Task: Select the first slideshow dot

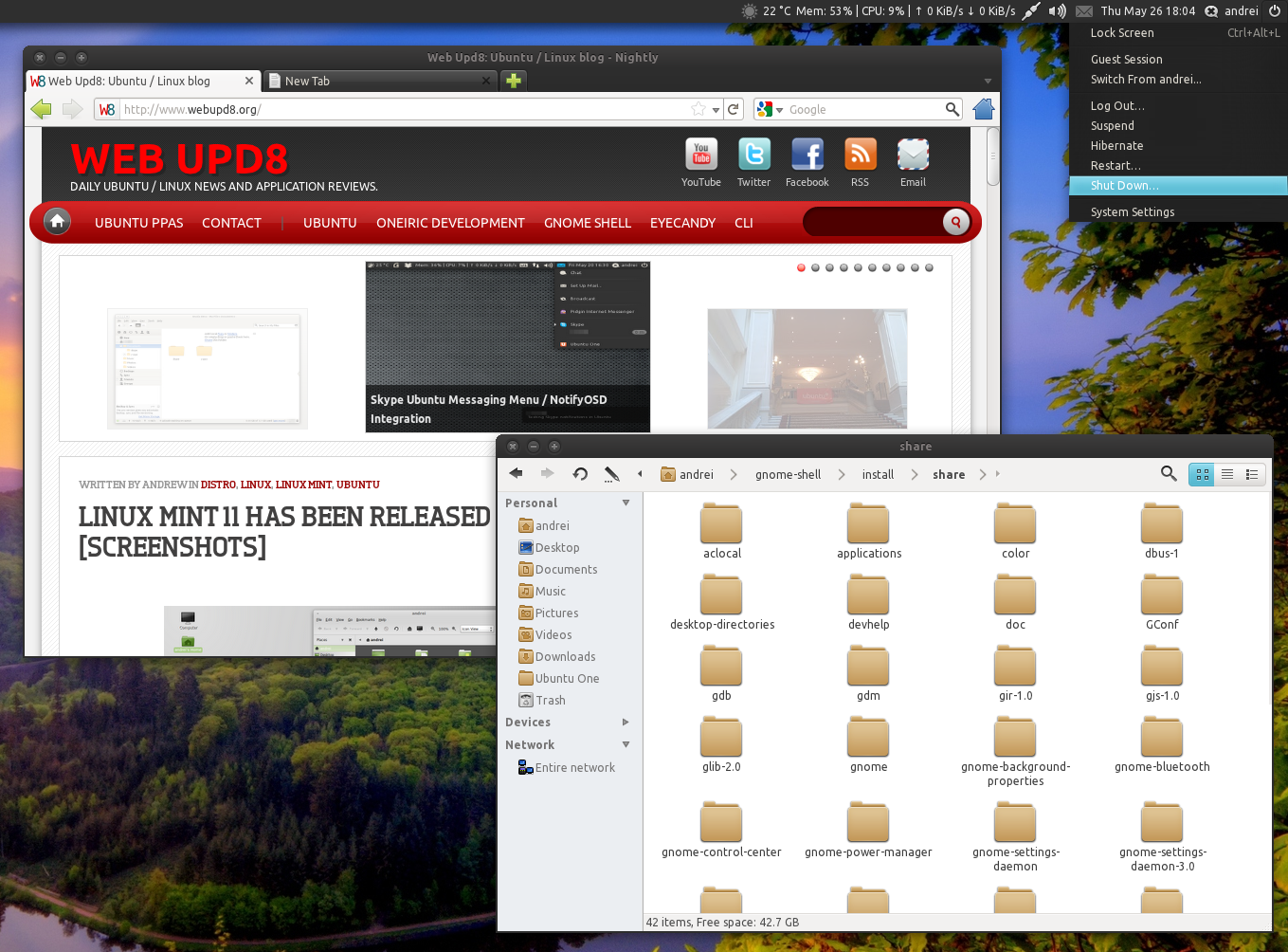Action: (x=801, y=268)
